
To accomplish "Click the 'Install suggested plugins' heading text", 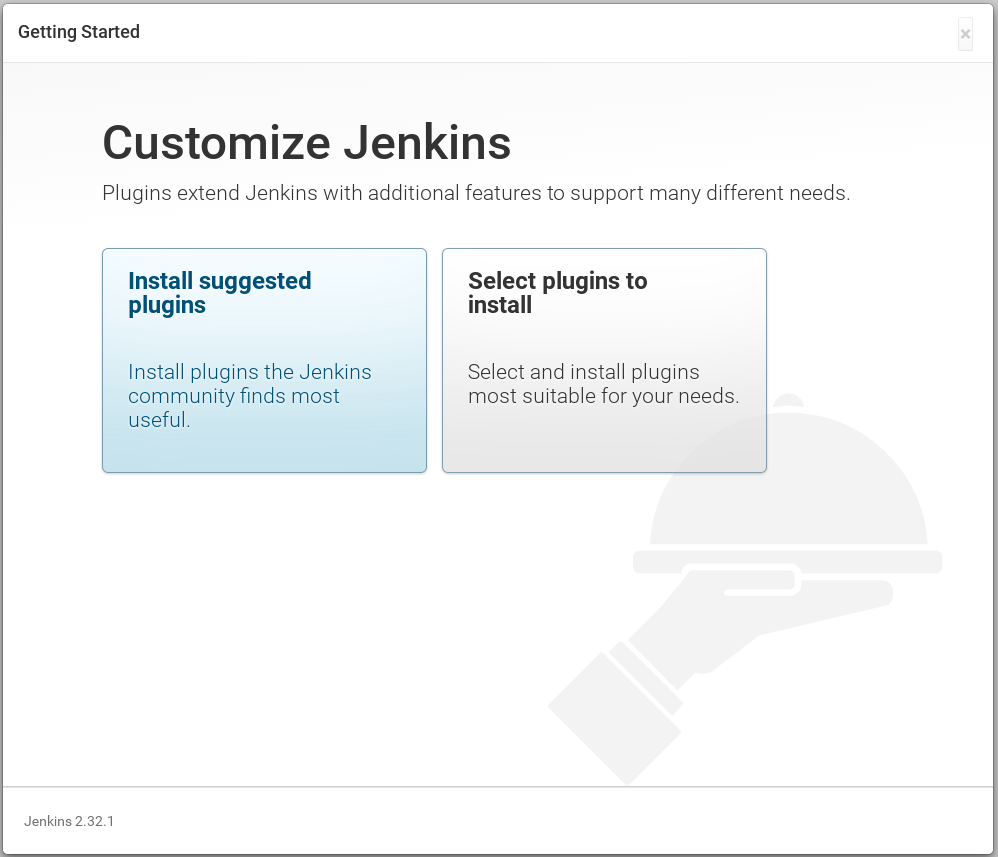I will click(x=219, y=293).
